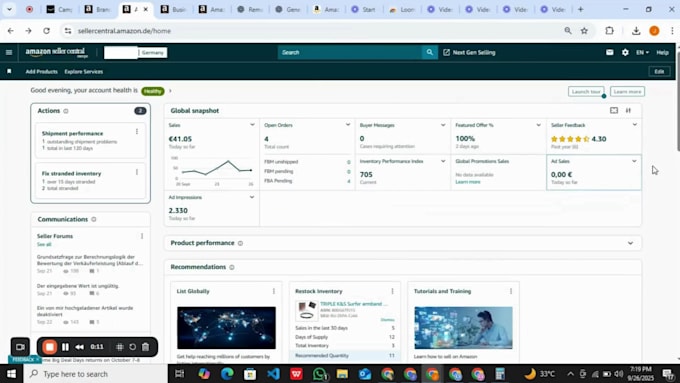The height and width of the screenshot is (383, 680).
Task: Delete the recording with trash icon
Action: [146, 347]
